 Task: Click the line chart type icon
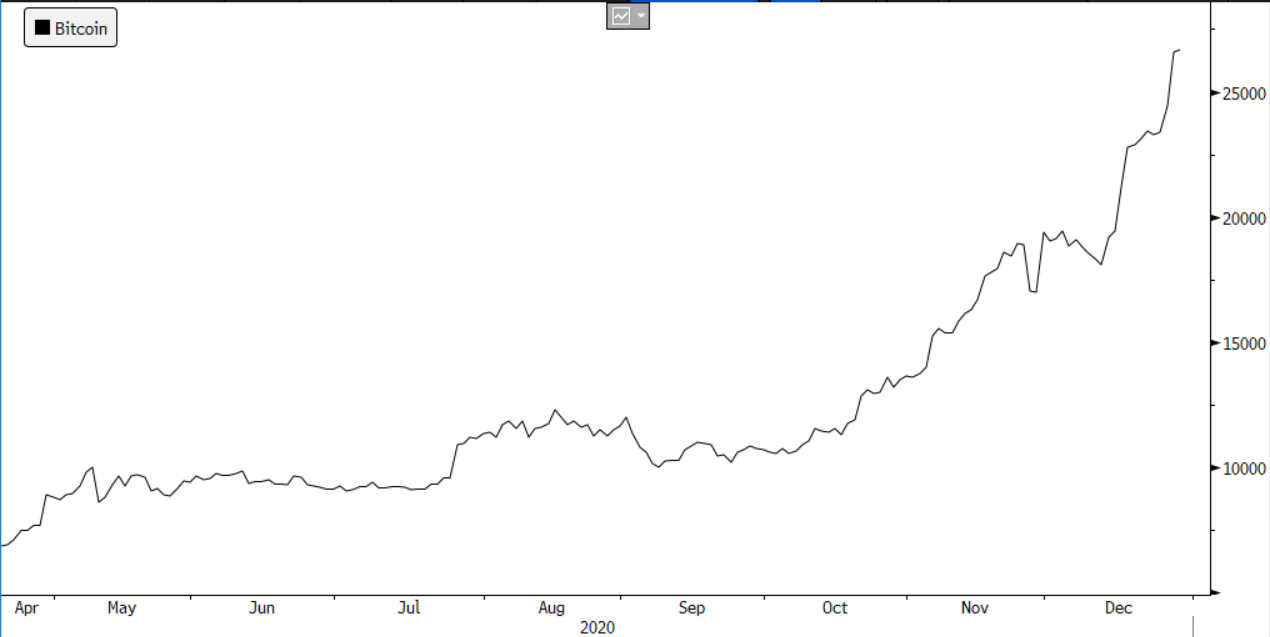(x=620, y=16)
